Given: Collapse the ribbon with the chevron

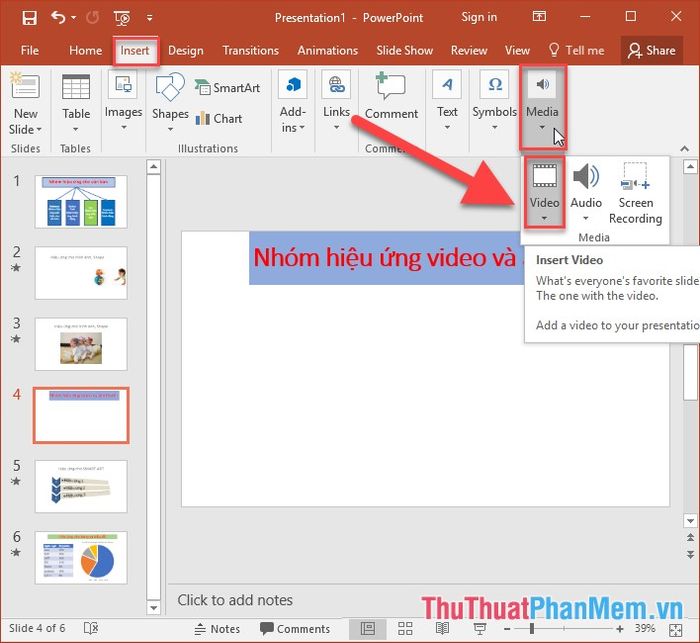Looking at the screenshot, I should 684,149.
